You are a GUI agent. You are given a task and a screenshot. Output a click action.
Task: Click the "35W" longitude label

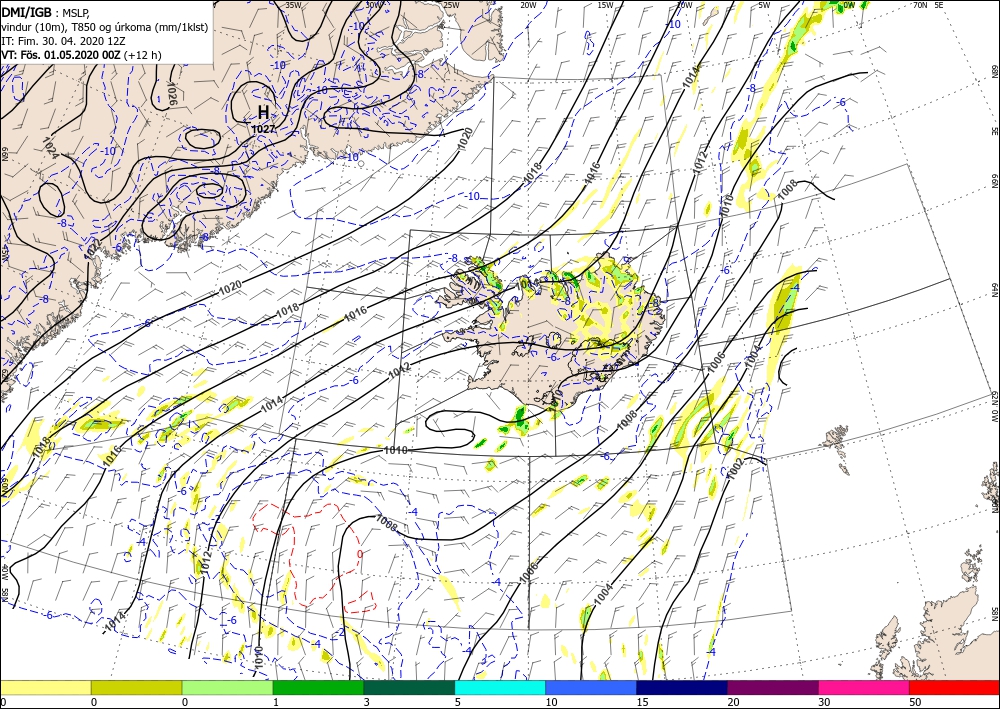tap(293, 5)
